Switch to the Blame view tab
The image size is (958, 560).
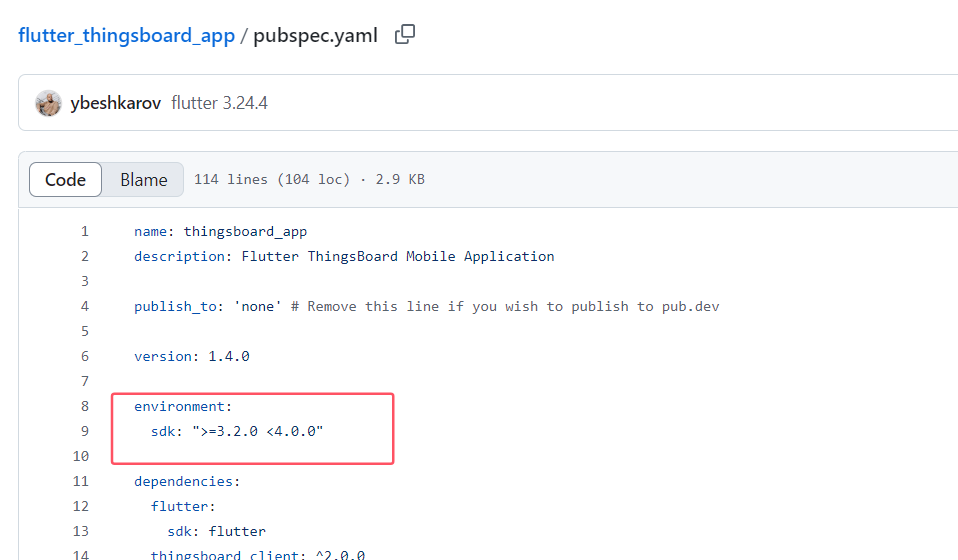tap(144, 180)
